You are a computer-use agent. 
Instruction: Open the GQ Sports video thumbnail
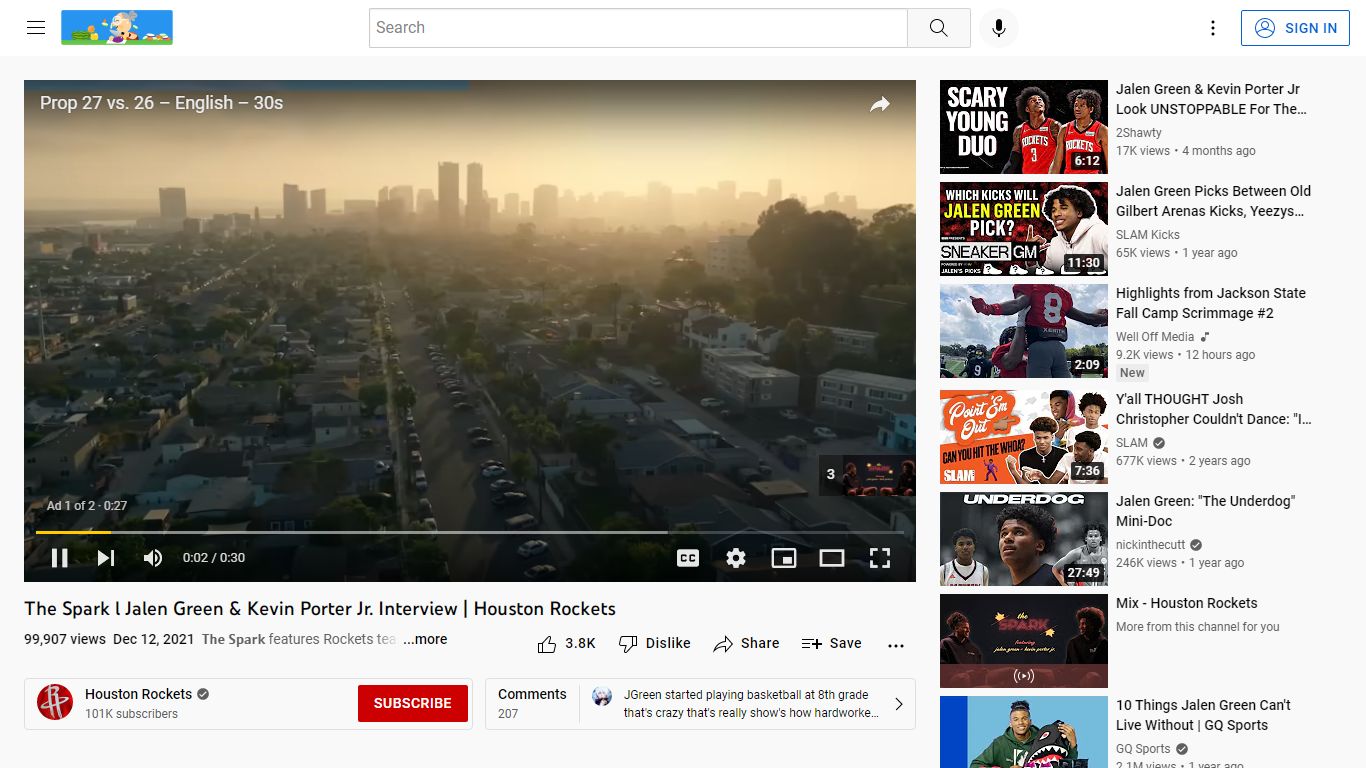[1024, 732]
